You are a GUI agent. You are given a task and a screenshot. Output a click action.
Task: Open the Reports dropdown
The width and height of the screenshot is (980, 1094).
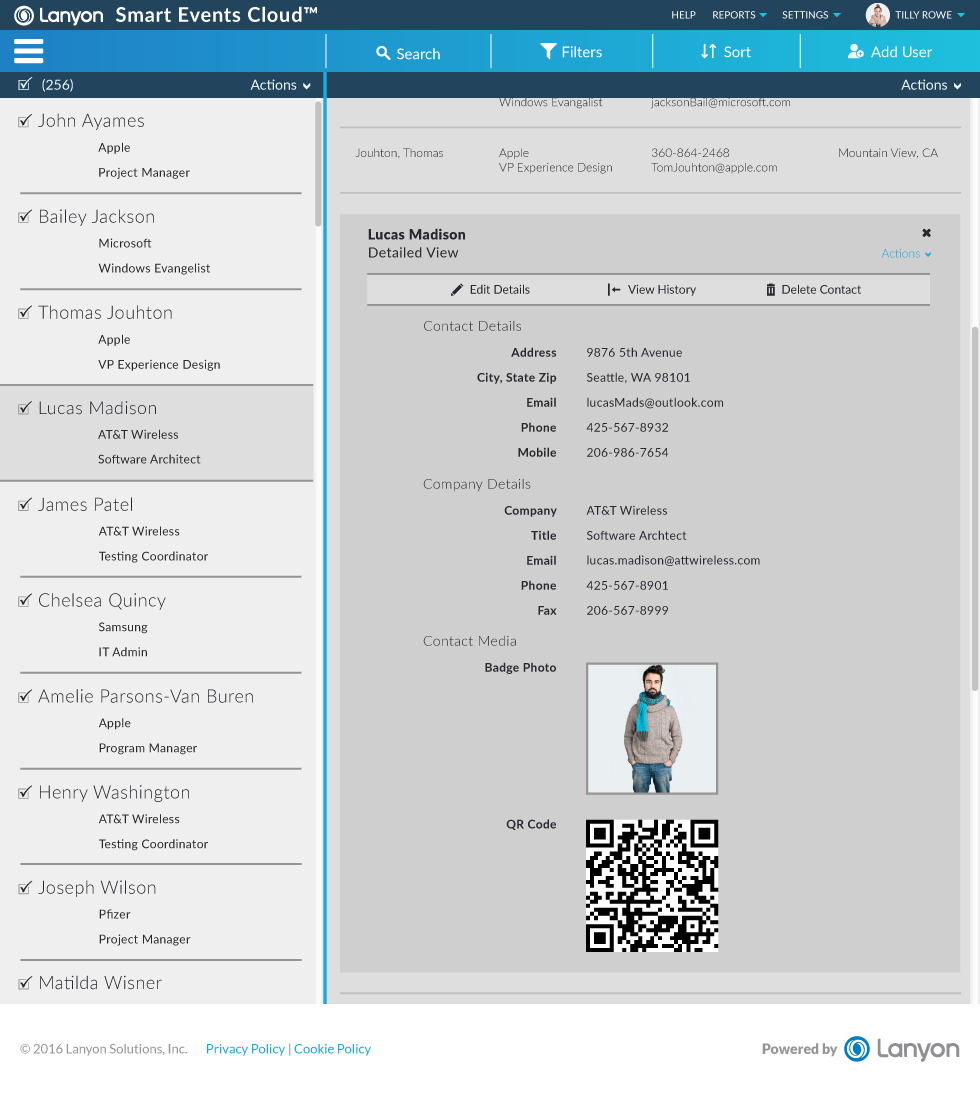739,15
